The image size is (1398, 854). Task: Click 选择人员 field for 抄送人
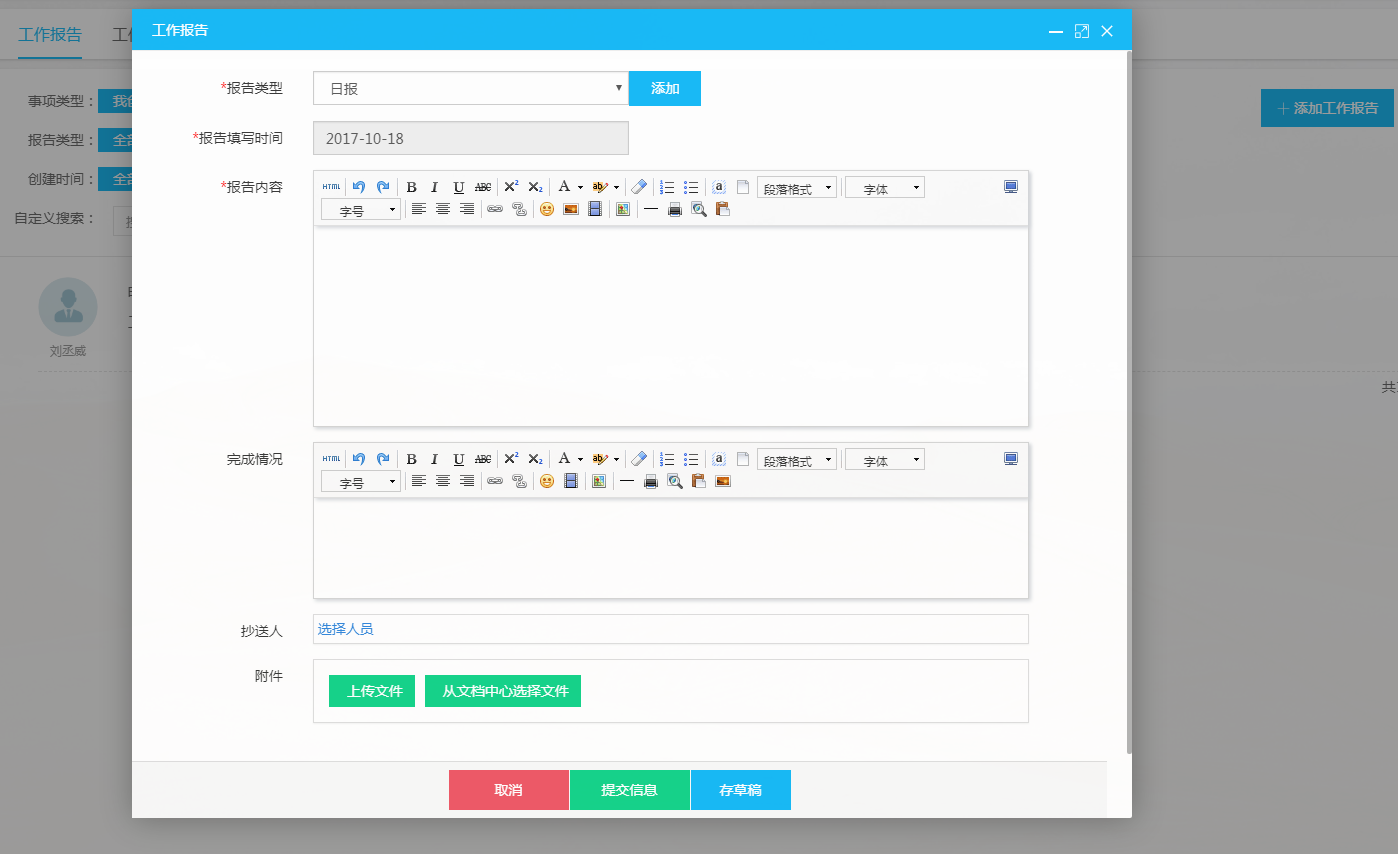(x=670, y=629)
